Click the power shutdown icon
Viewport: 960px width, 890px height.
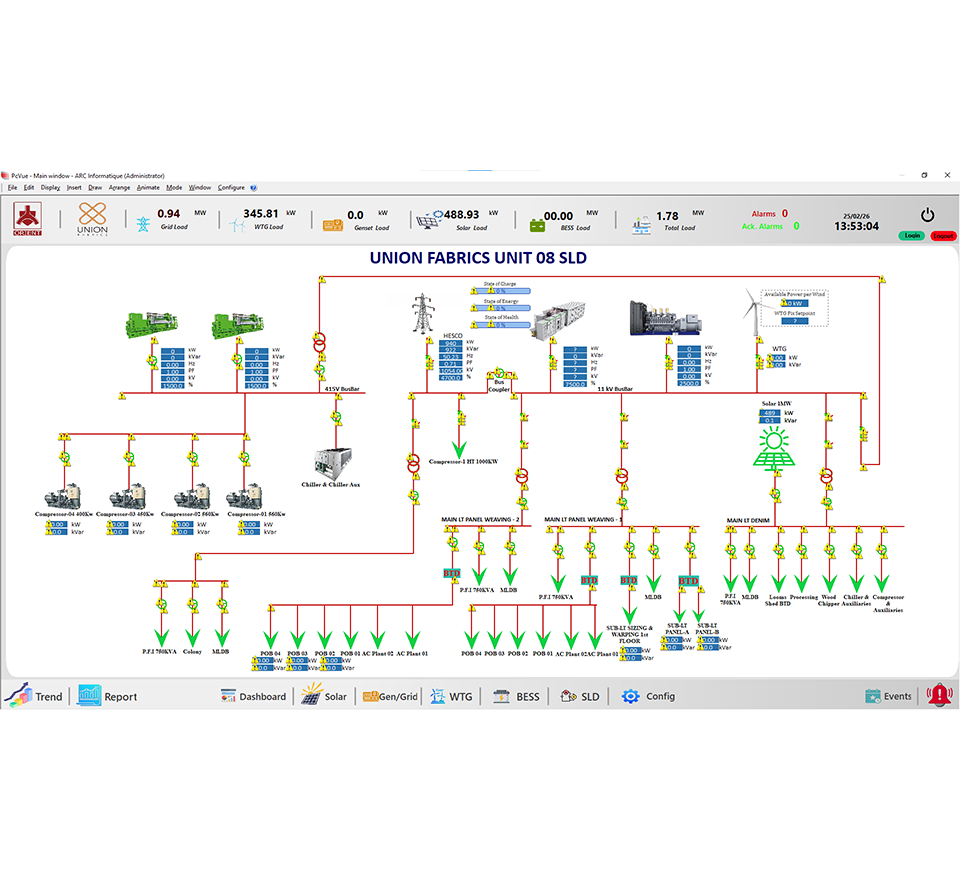pyautogui.click(x=927, y=215)
